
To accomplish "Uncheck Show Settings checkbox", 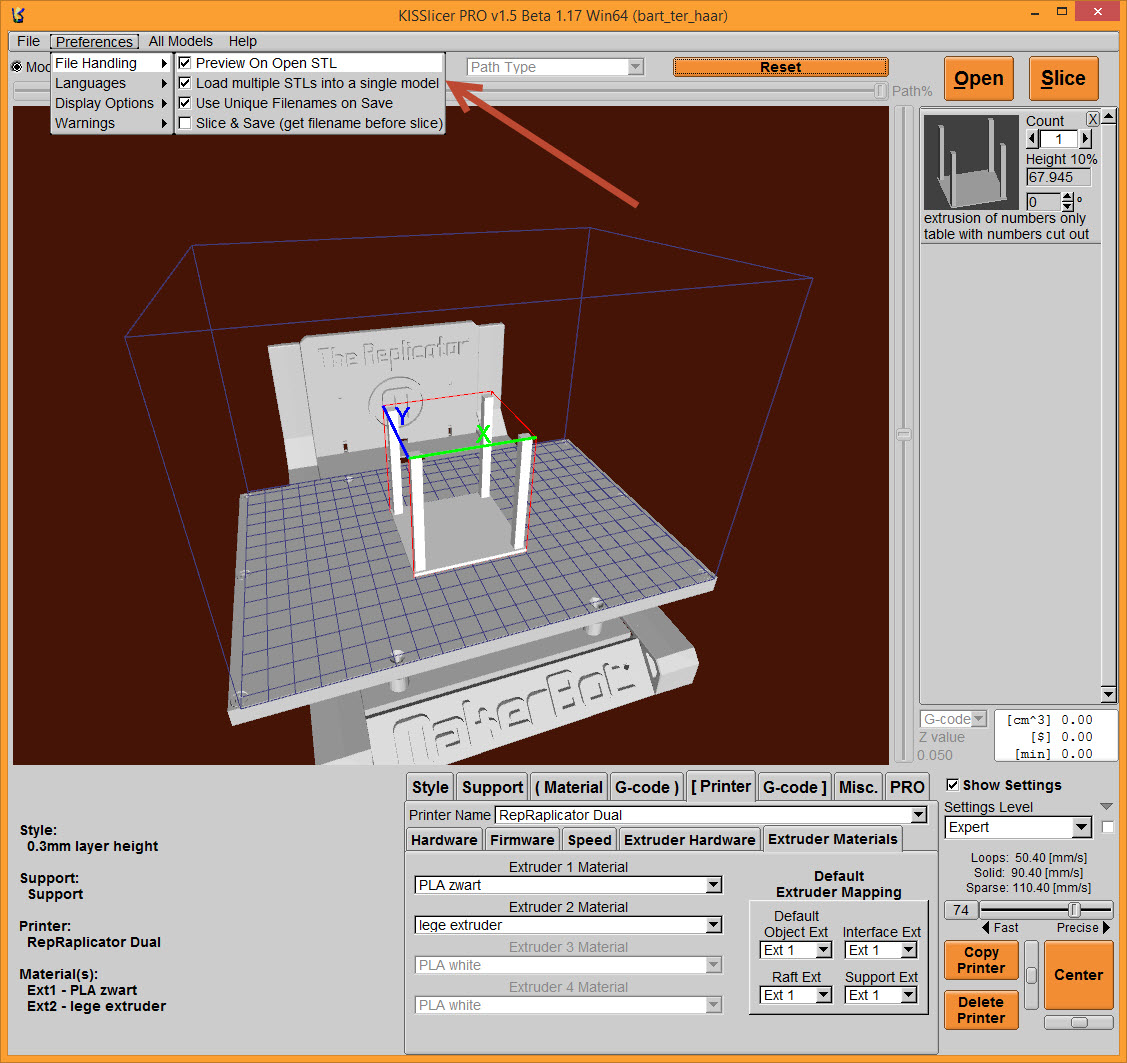I will 952,785.
